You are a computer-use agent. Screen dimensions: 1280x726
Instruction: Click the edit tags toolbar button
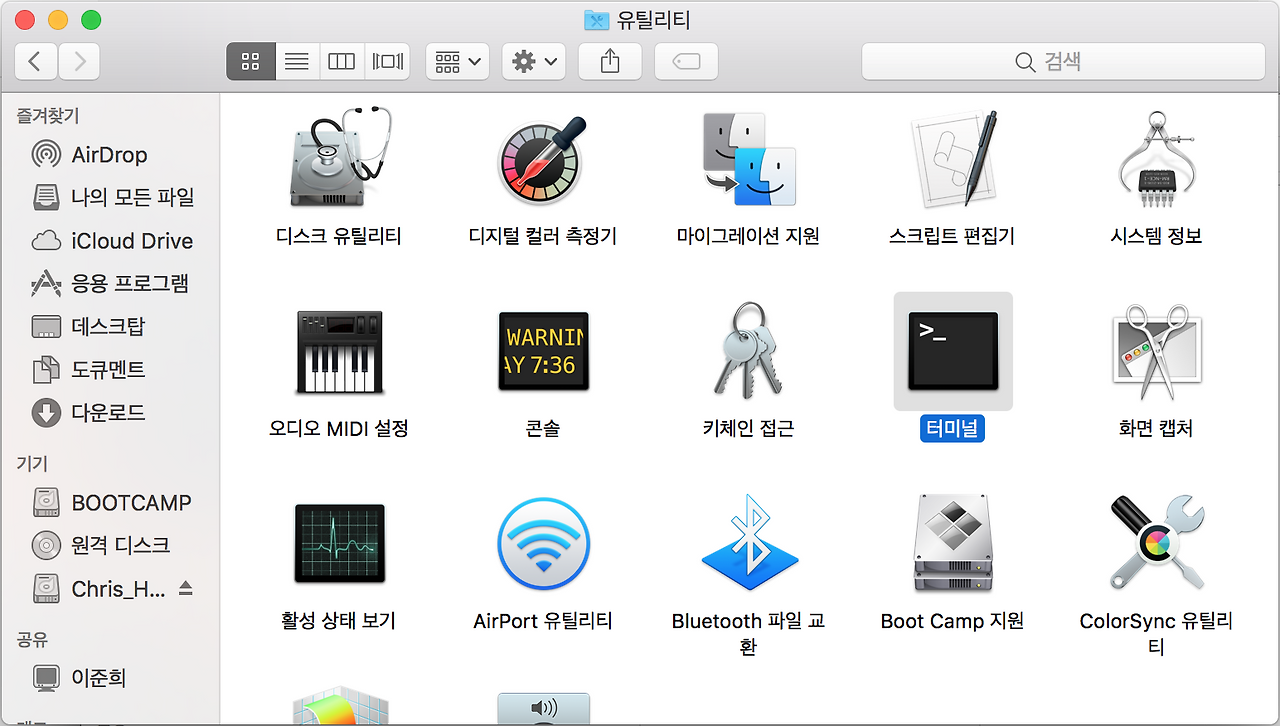tap(686, 62)
